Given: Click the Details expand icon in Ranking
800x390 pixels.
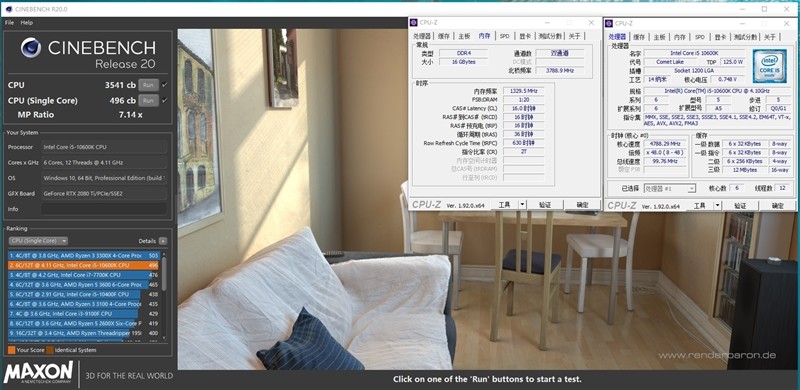Looking at the screenshot, I should pyautogui.click(x=163, y=241).
